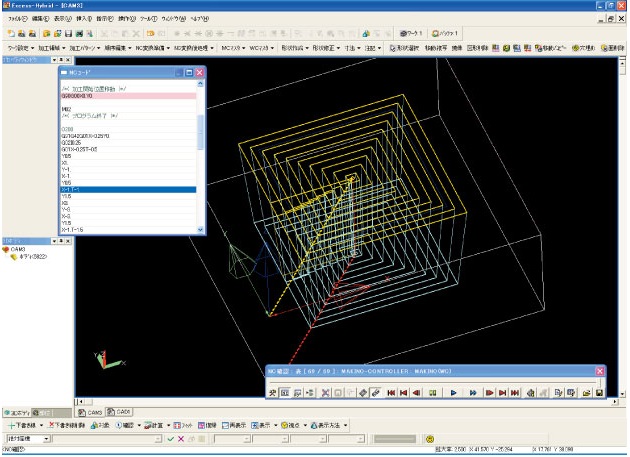Click the yellow smiley icon in bottom bar
The image size is (630, 457).
pos(429,439)
